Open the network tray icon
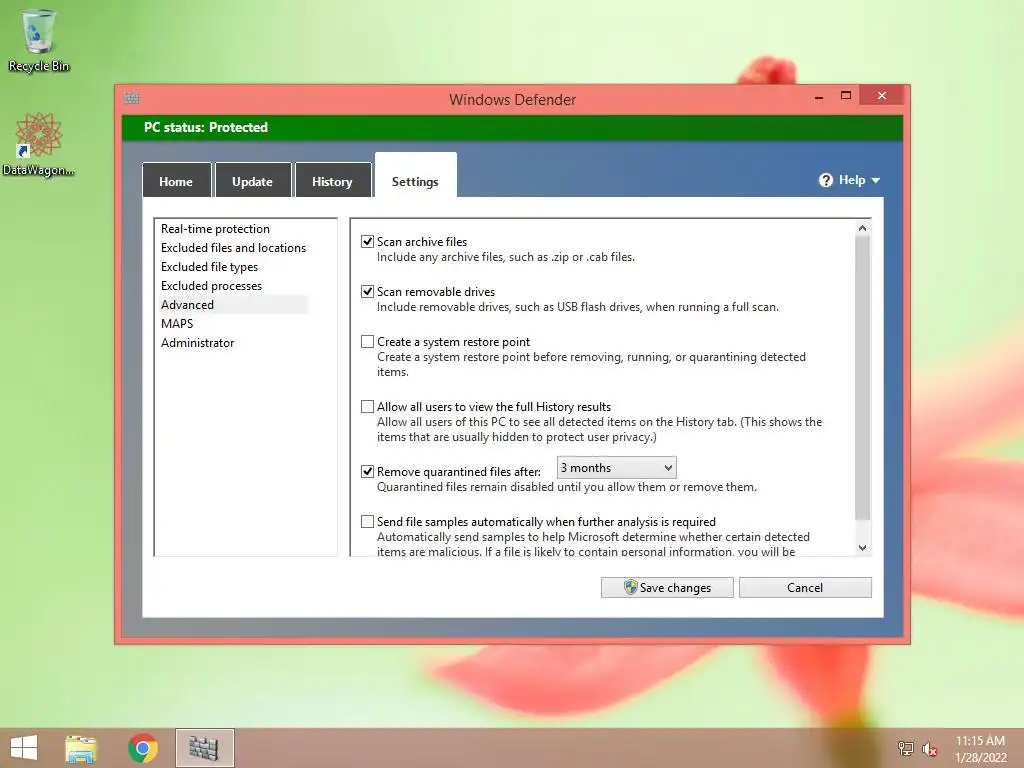This screenshot has width=1024, height=768. point(906,748)
